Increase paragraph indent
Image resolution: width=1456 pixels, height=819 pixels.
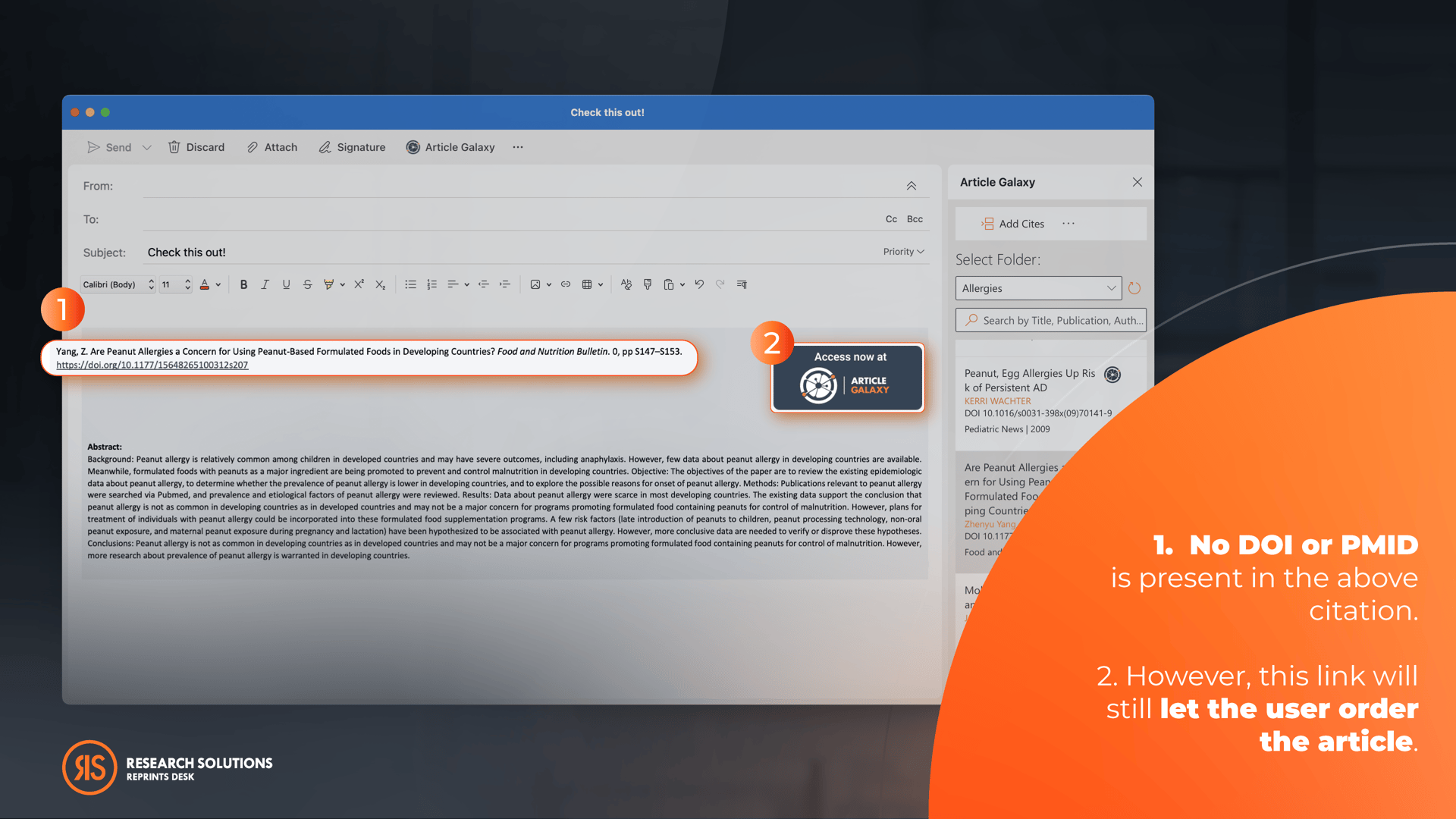click(x=504, y=284)
